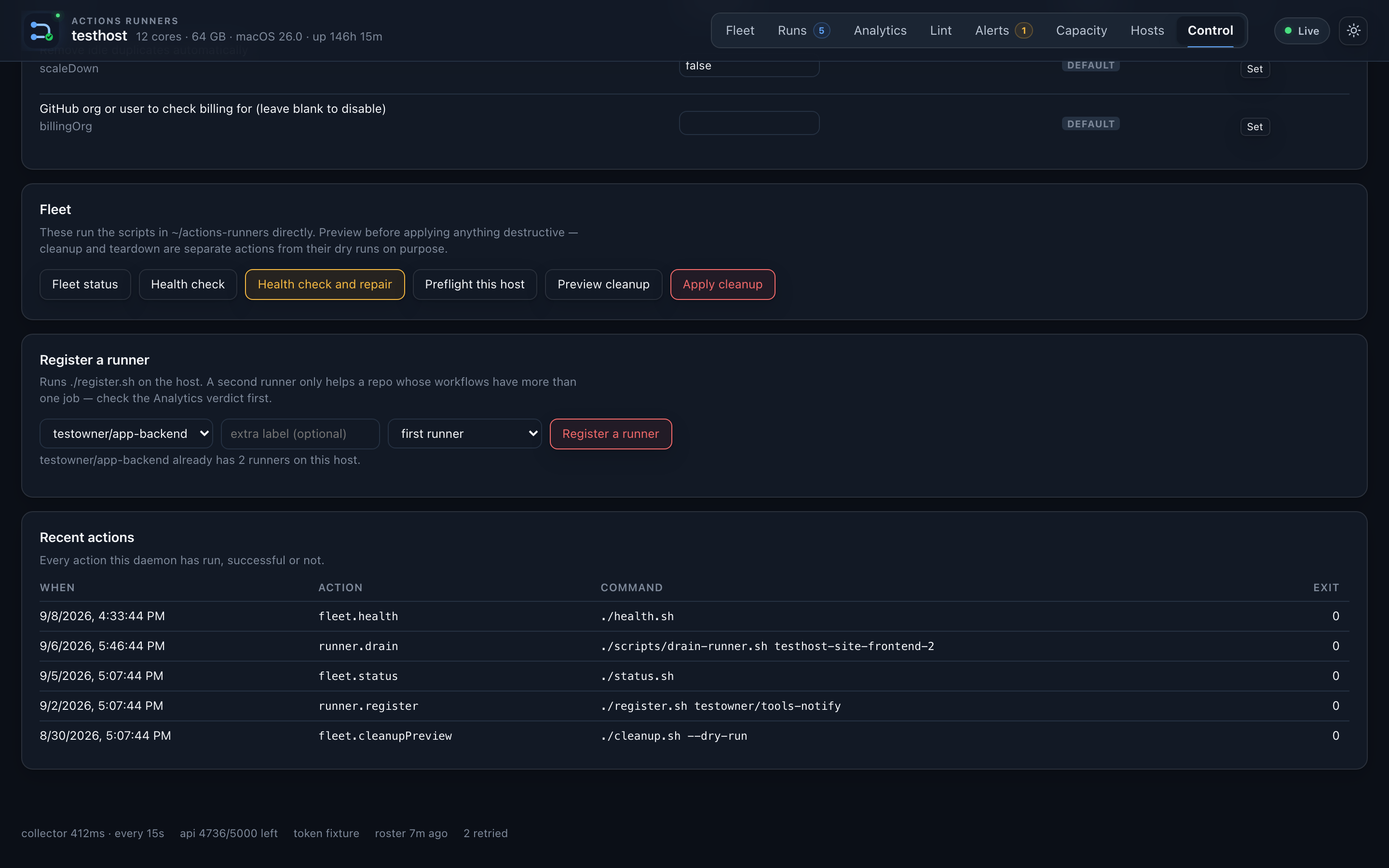Open the testowner/app-backend repo dropdown
The width and height of the screenshot is (1389, 868).
pos(126,434)
